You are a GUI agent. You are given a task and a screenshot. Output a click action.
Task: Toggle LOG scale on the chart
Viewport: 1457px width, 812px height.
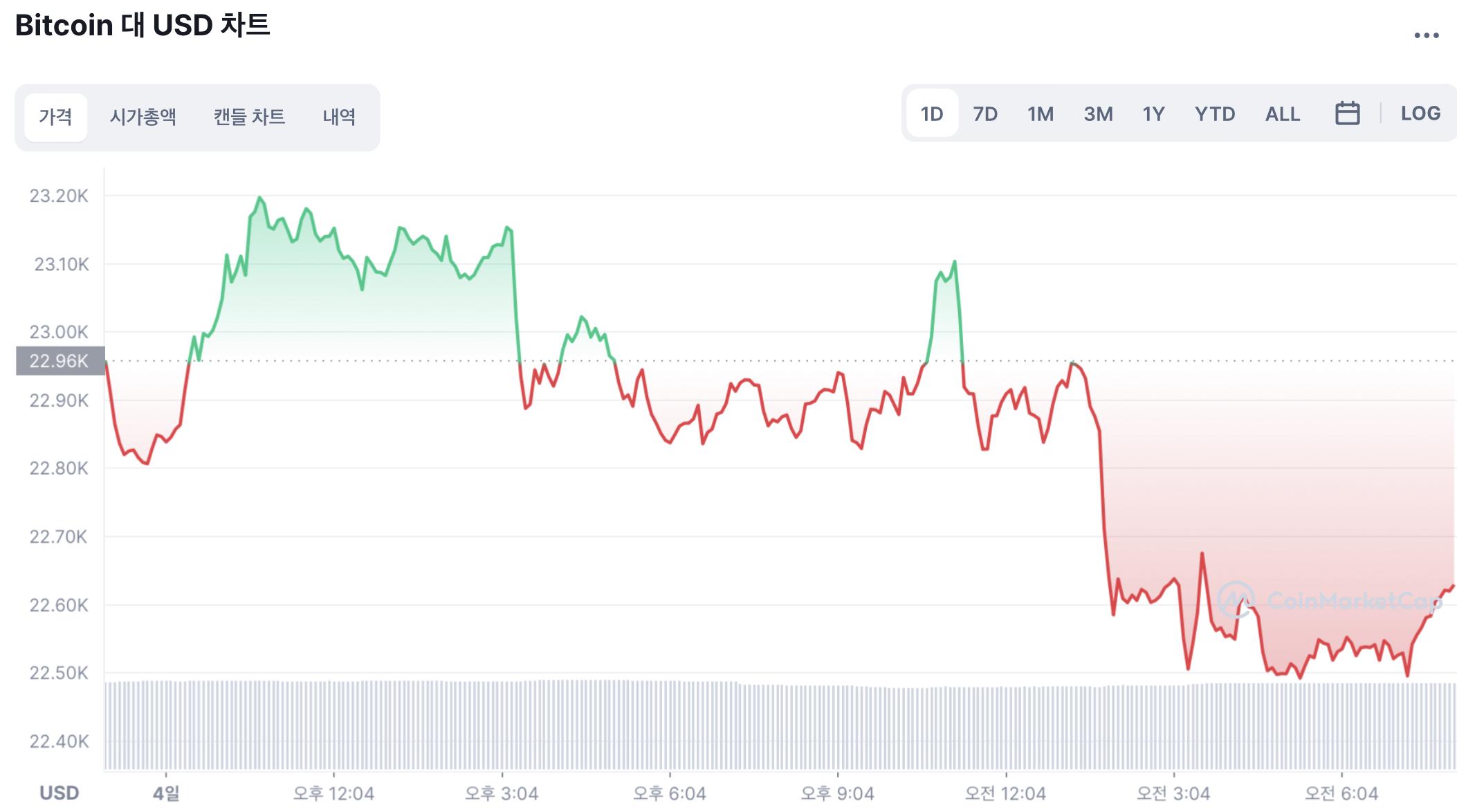(1420, 113)
